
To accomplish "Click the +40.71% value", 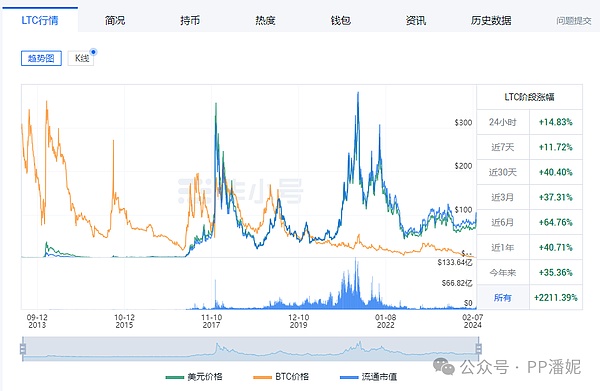I will point(556,248).
